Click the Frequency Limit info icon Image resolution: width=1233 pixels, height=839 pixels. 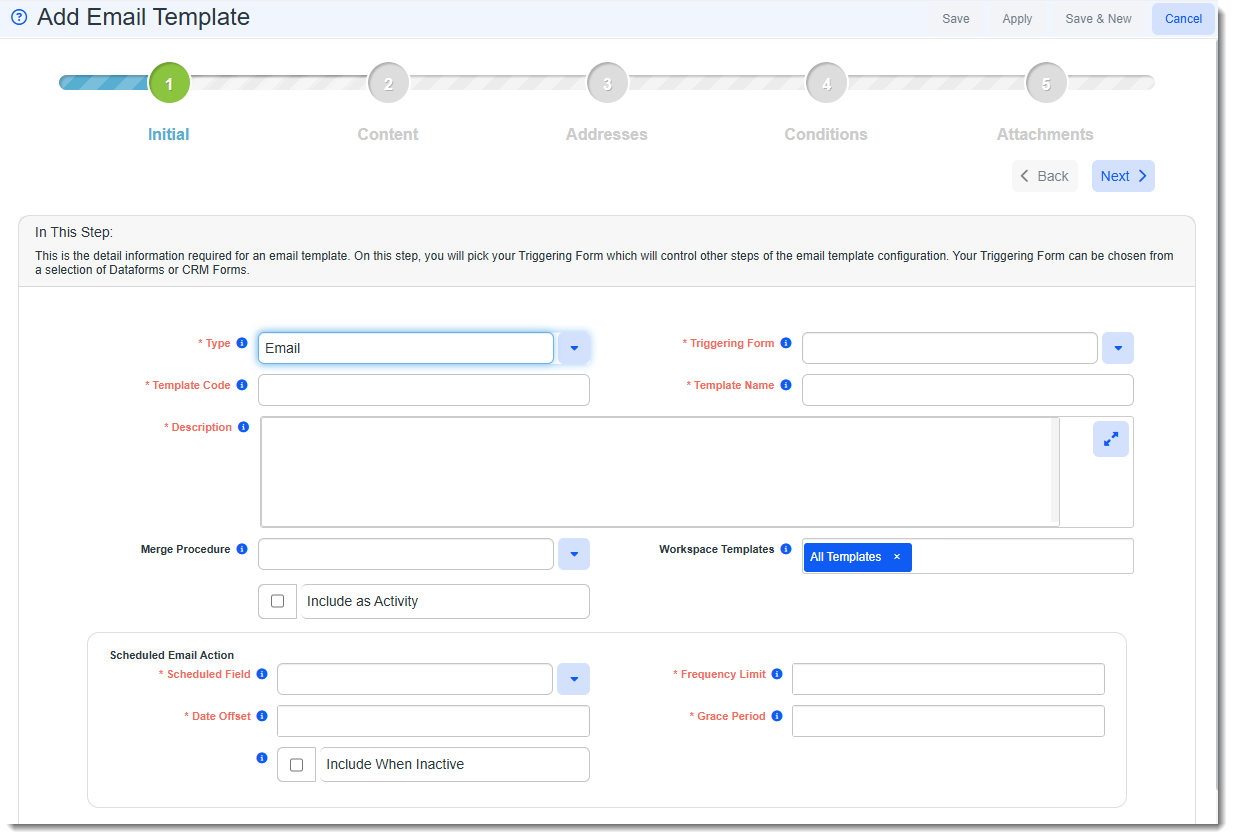coord(777,674)
